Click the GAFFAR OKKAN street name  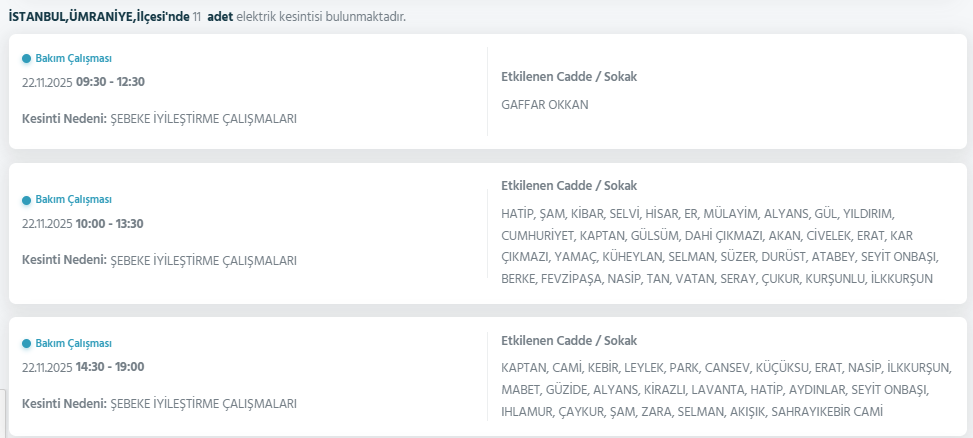coord(544,105)
